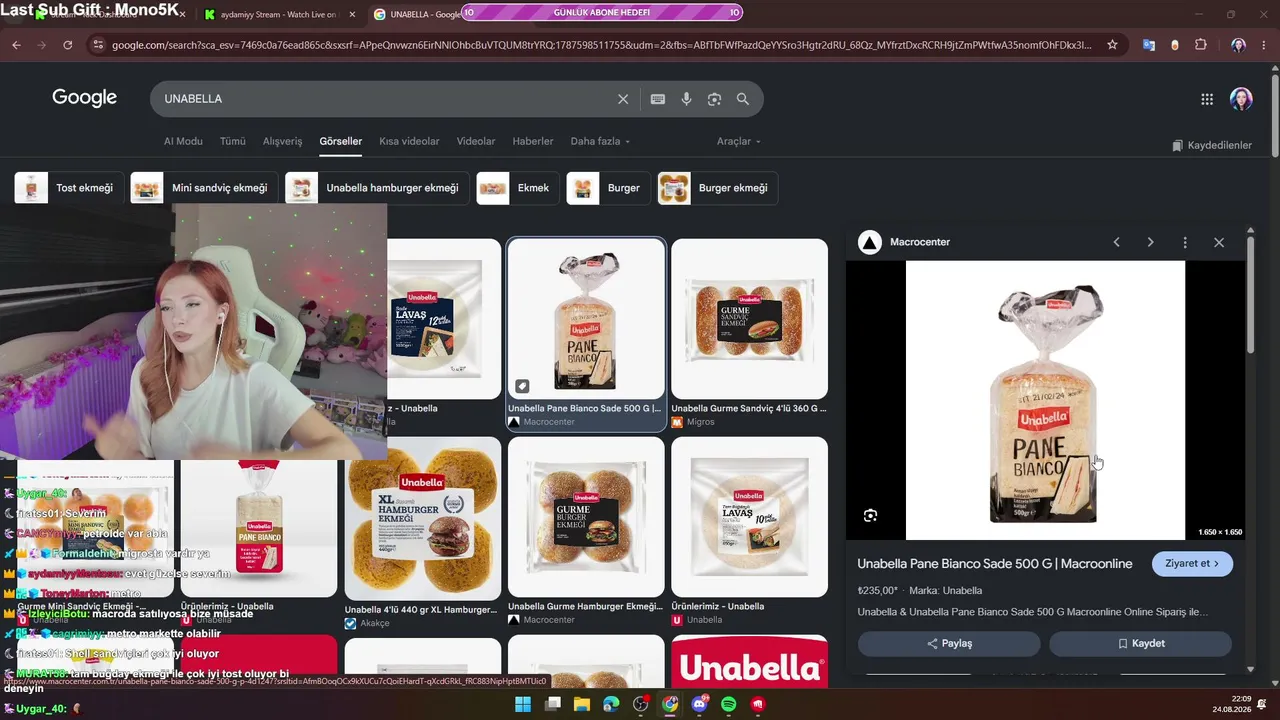Share the image with Paylaş
Viewport: 1280px width, 720px height.
pos(949,643)
